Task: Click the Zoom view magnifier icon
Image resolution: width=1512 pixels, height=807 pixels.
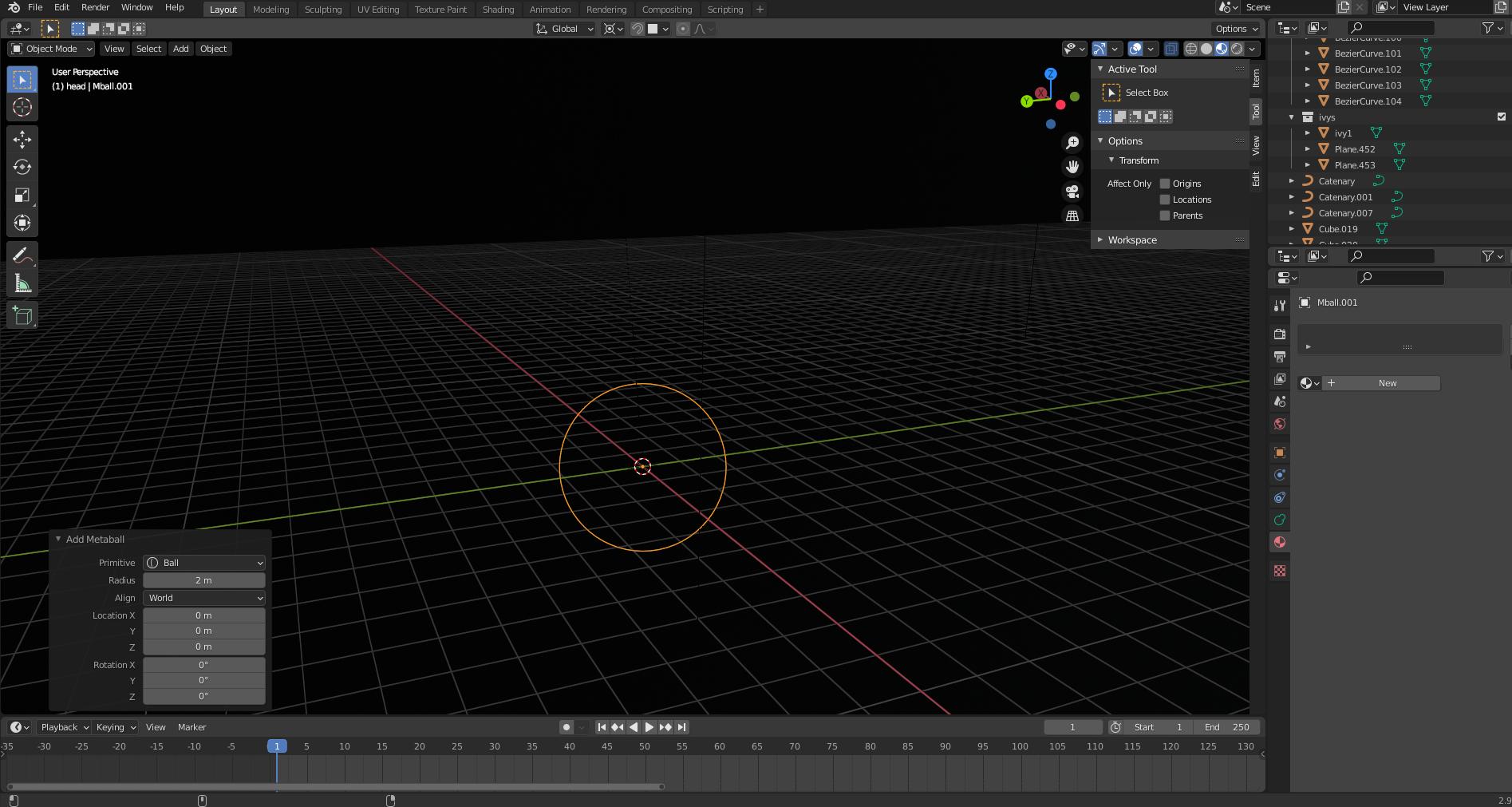Action: coord(1072,143)
